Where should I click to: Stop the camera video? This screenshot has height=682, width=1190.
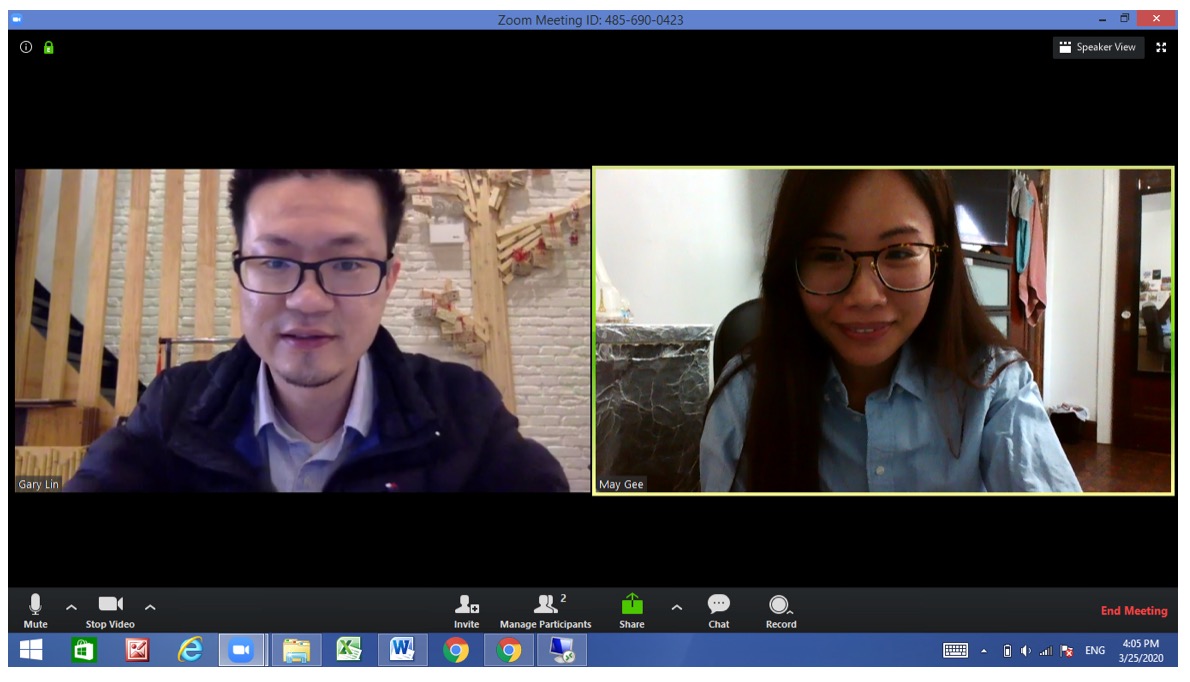[110, 611]
